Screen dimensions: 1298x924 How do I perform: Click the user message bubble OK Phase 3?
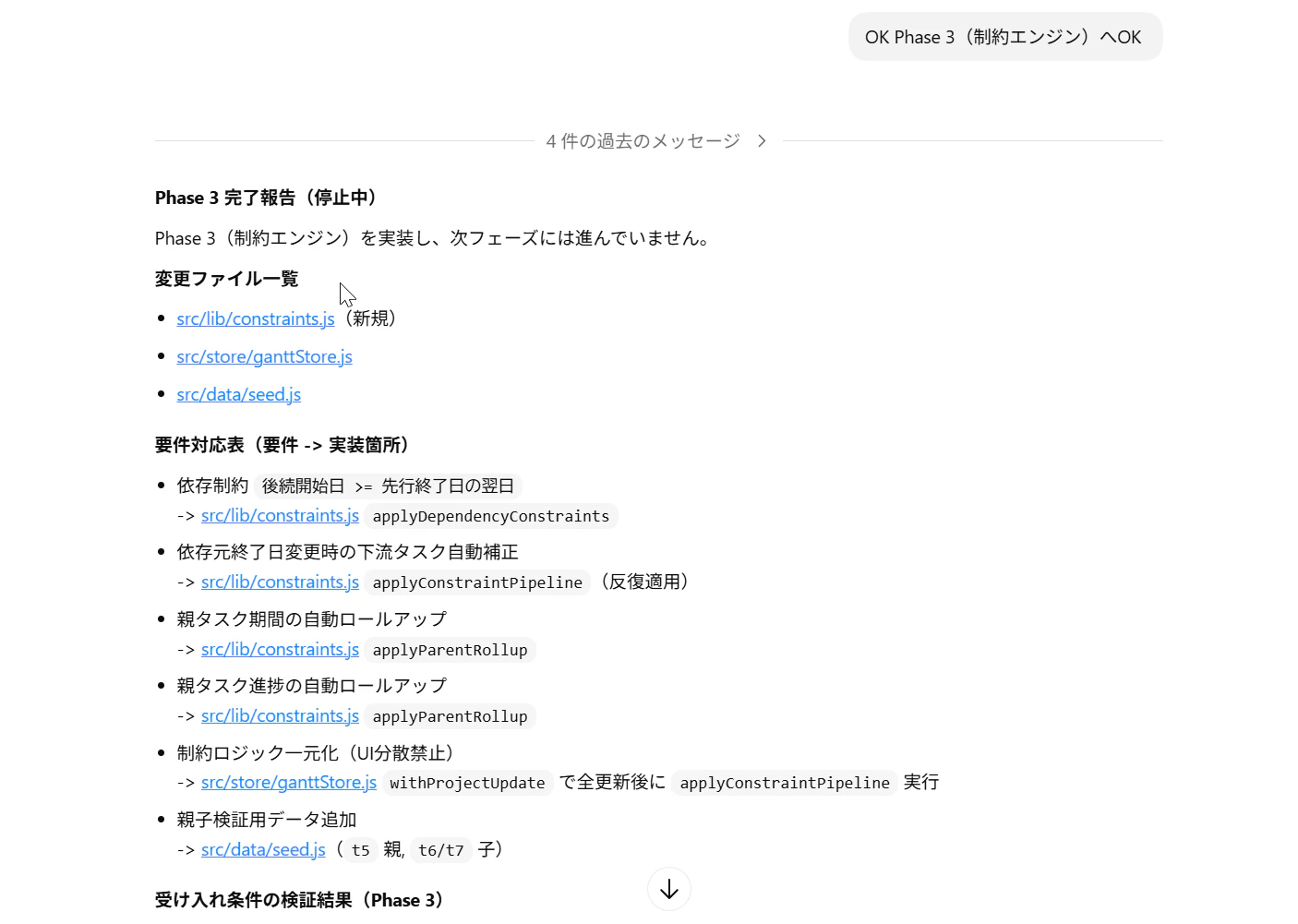1005,37
